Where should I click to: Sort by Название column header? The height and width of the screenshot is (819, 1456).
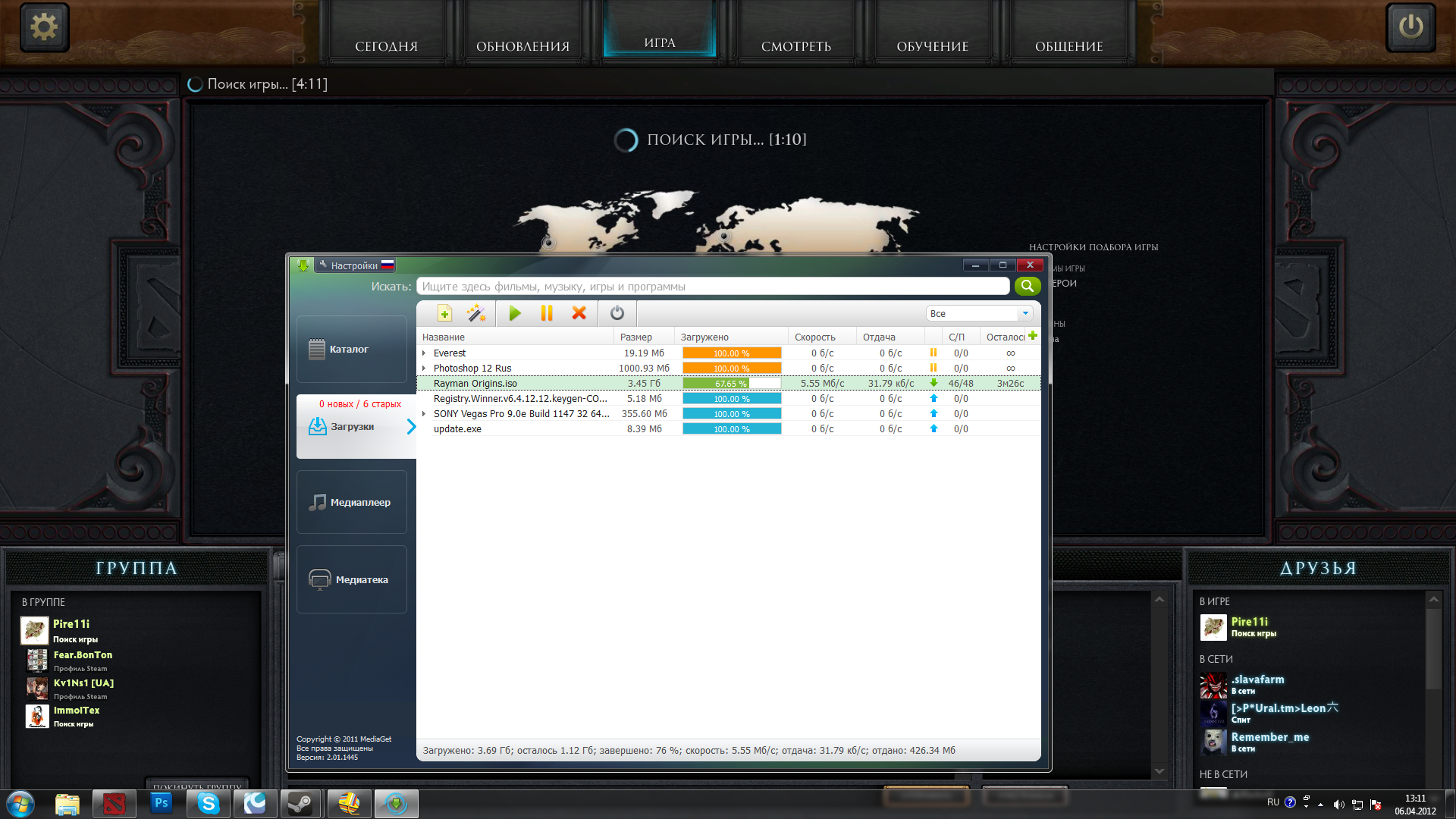coord(515,337)
